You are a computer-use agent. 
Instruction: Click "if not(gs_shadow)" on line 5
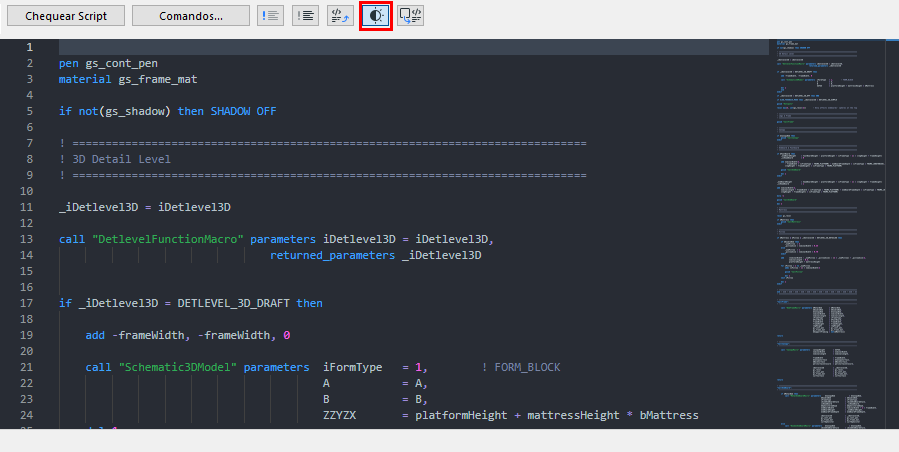pos(115,111)
